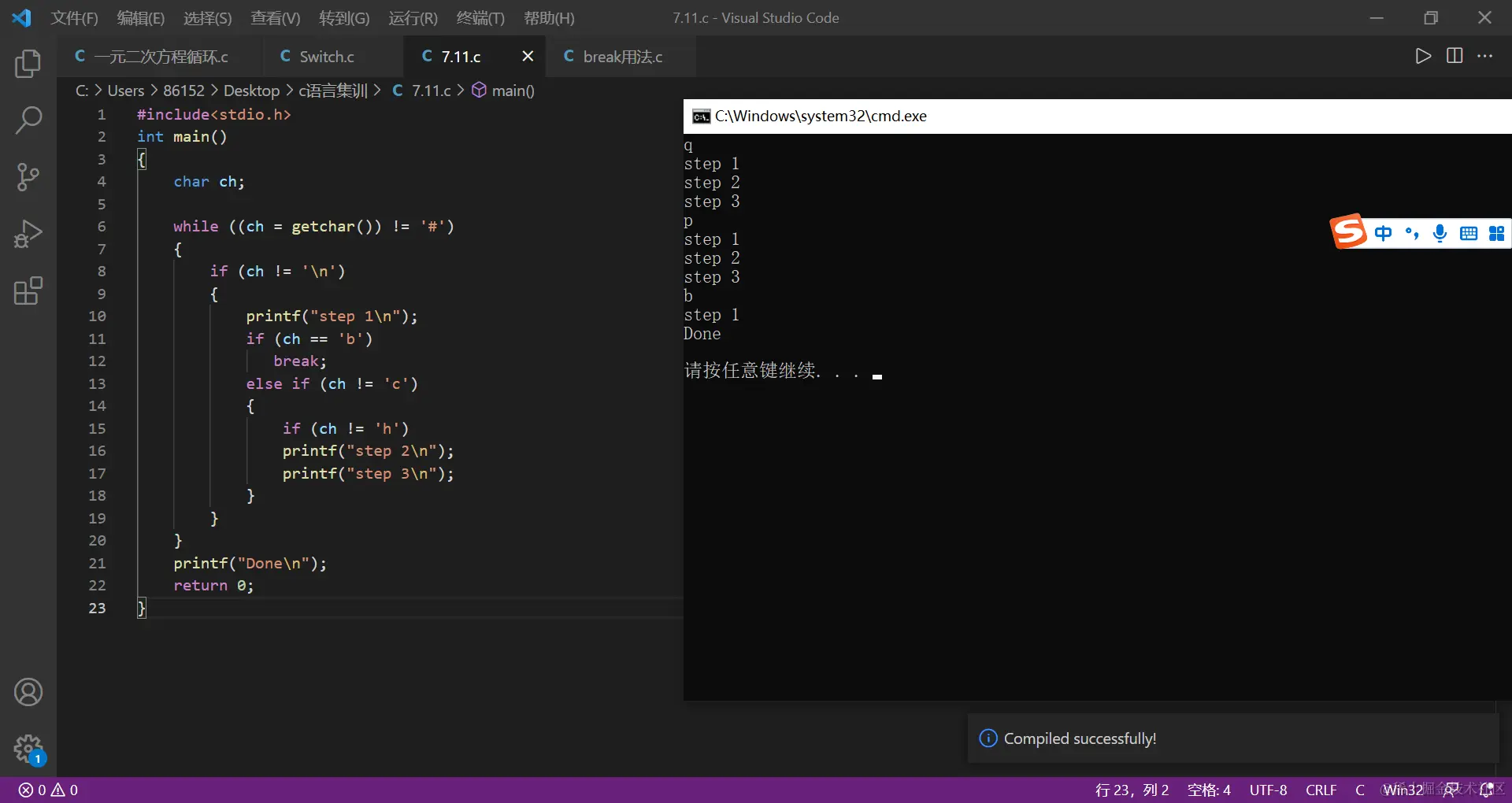Click the #include<stdio.h> line
This screenshot has width=1512, height=803.
click(214, 115)
